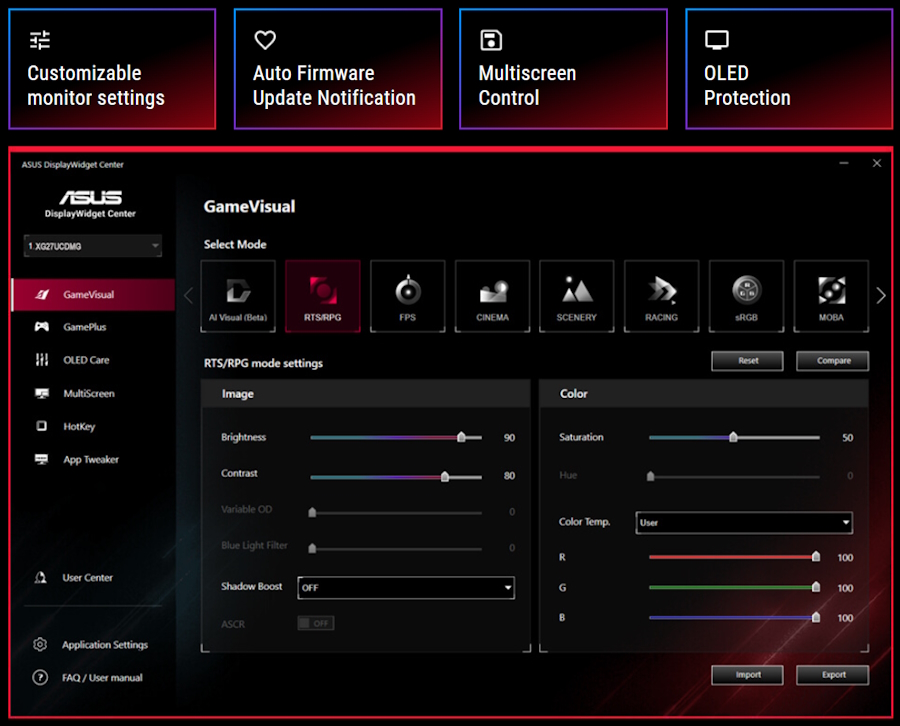900x726 pixels.
Task: Click the Compare button
Action: (833, 360)
